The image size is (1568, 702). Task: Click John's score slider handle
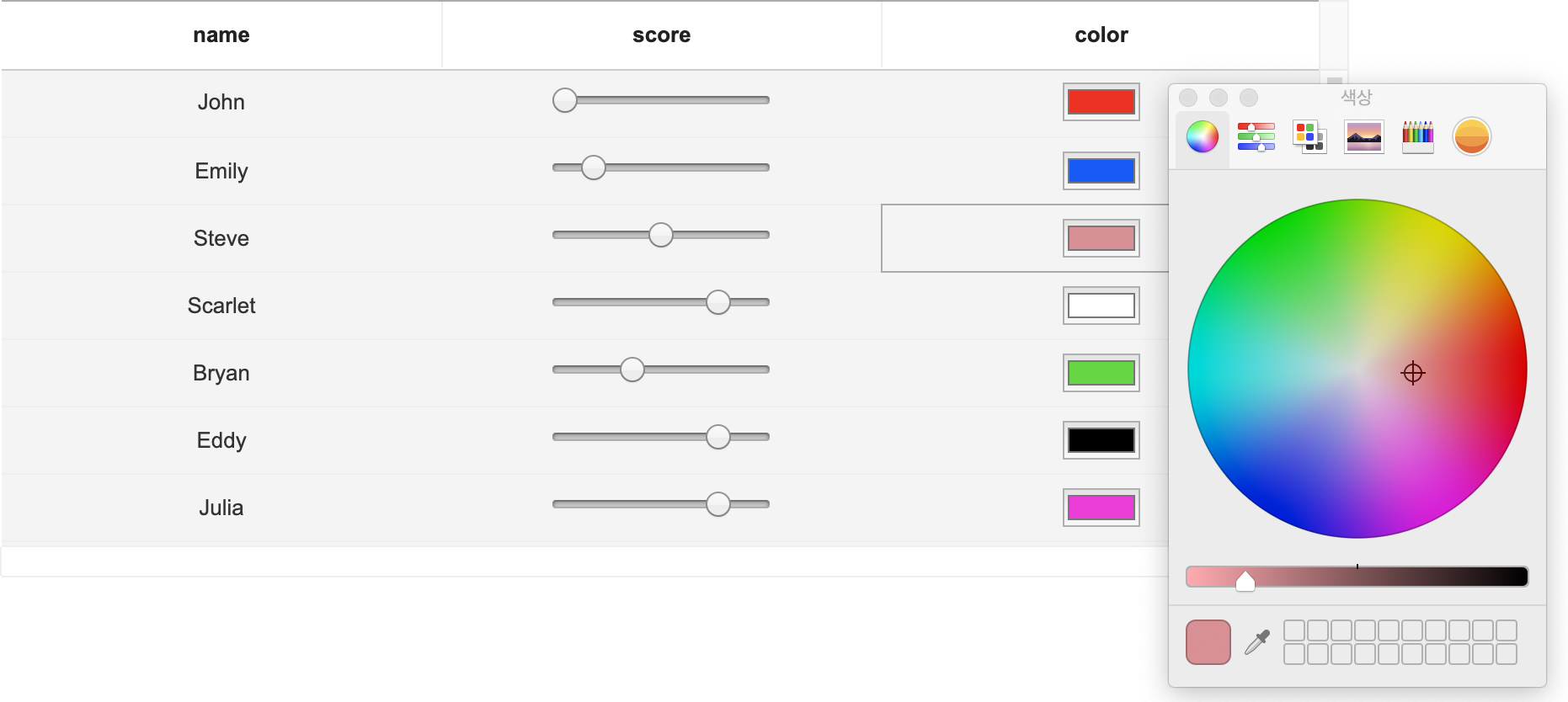565,100
